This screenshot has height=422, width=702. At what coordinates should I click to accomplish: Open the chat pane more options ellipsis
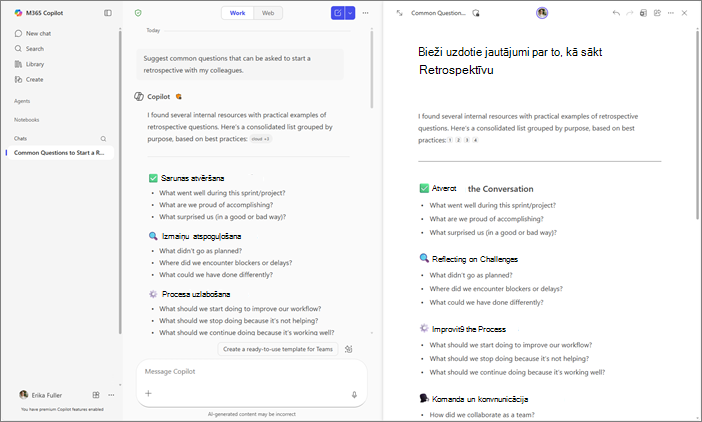(x=365, y=13)
